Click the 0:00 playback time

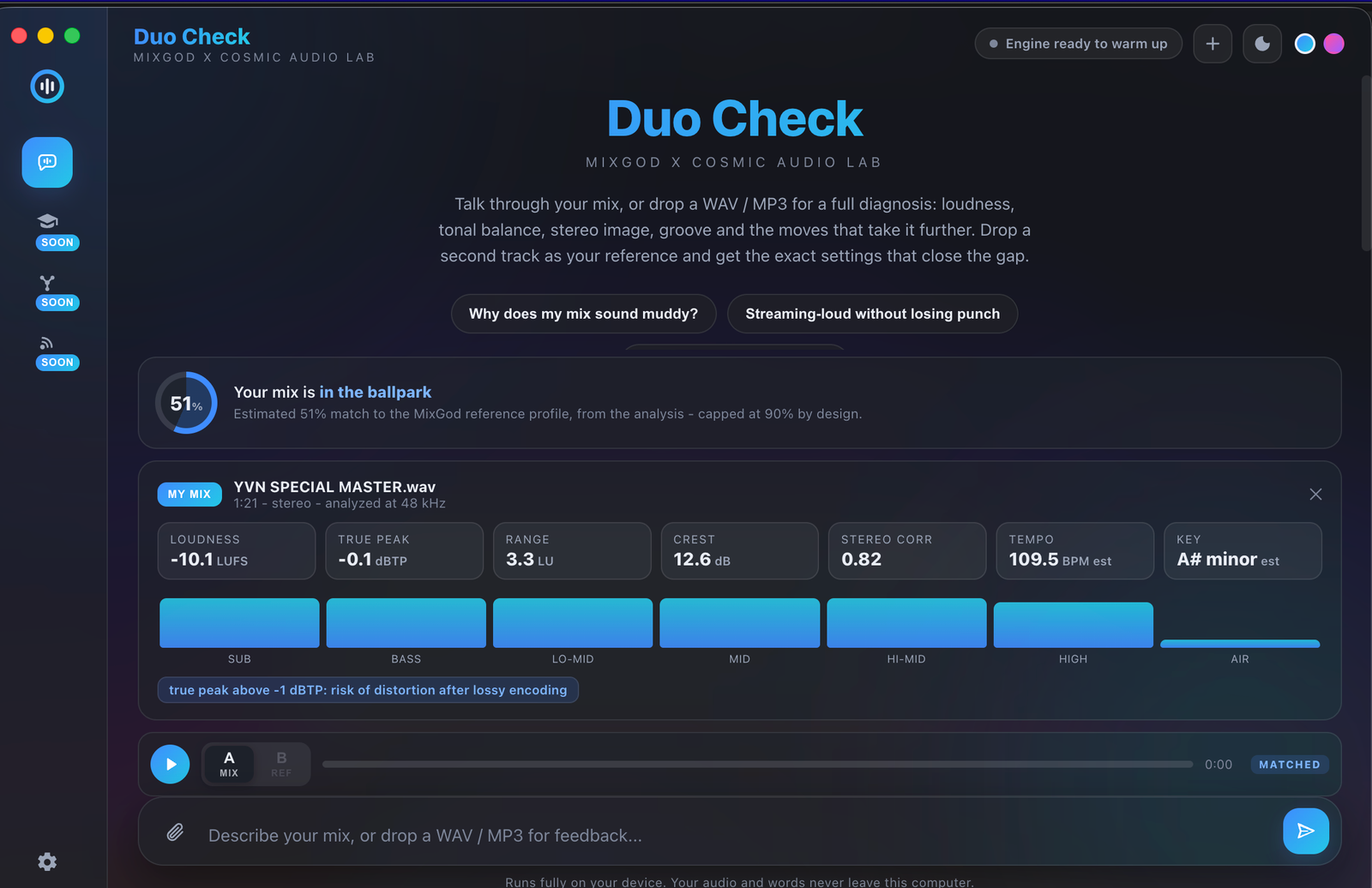(1219, 765)
